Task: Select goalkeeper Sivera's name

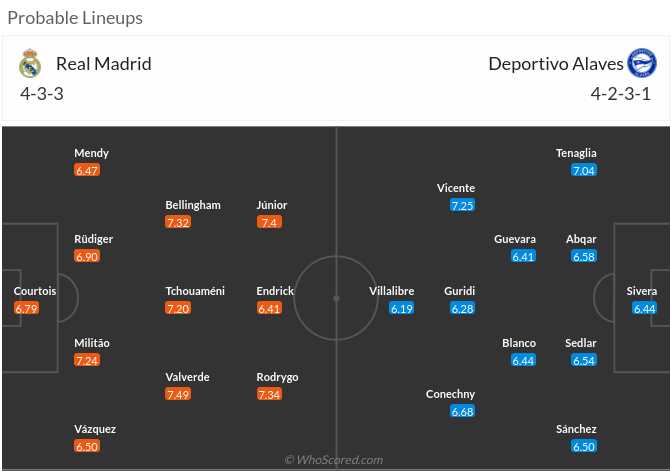Action: (x=642, y=291)
